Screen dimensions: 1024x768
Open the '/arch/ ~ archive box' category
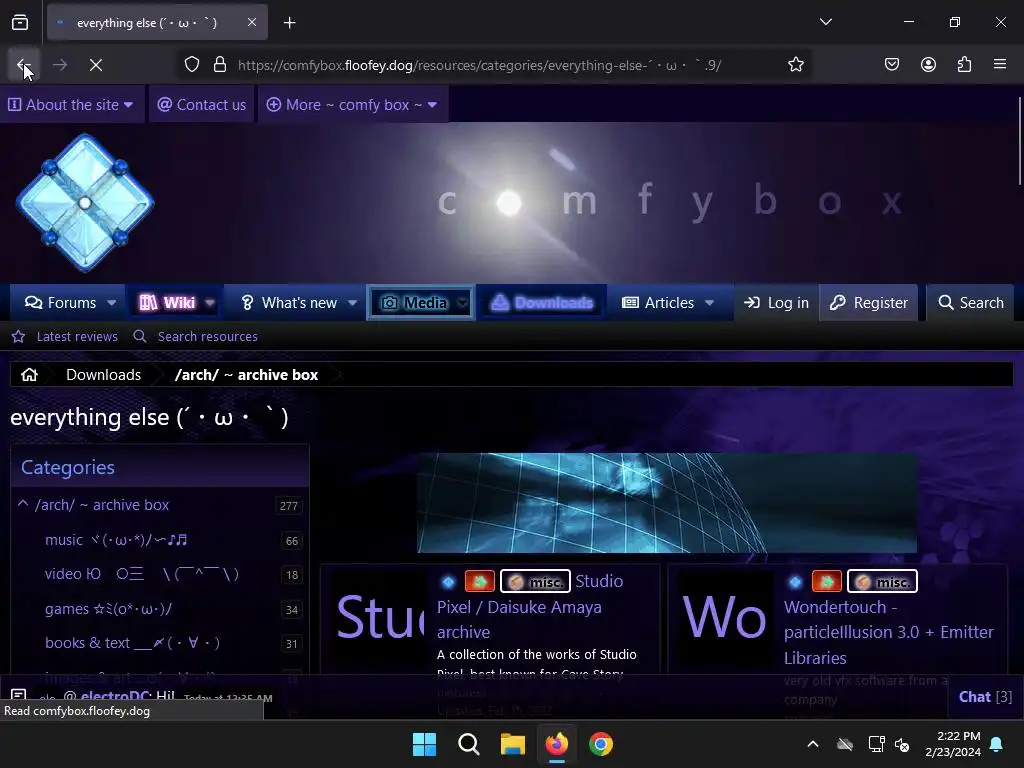(x=102, y=505)
